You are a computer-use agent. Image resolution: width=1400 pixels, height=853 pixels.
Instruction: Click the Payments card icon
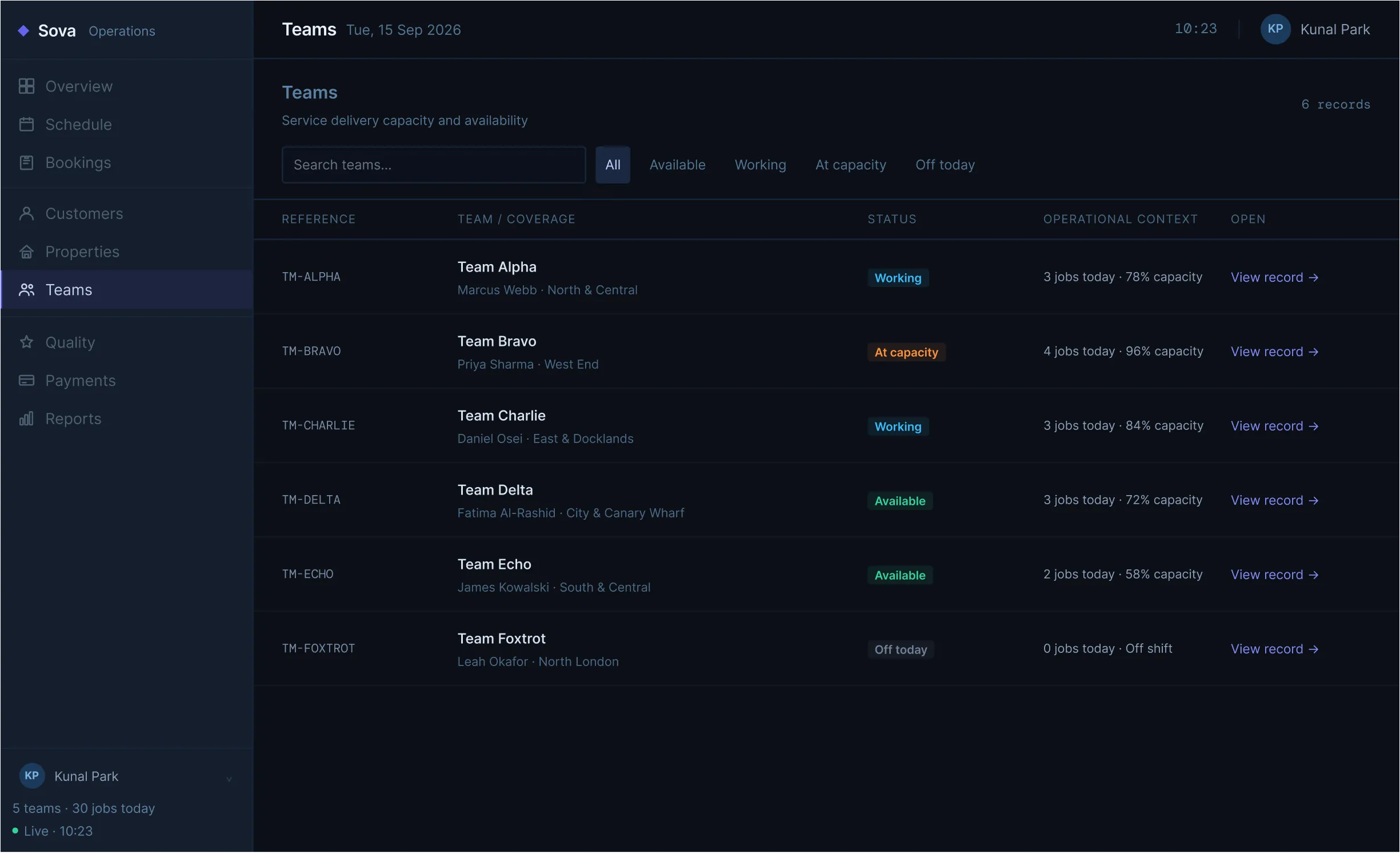(x=26, y=381)
